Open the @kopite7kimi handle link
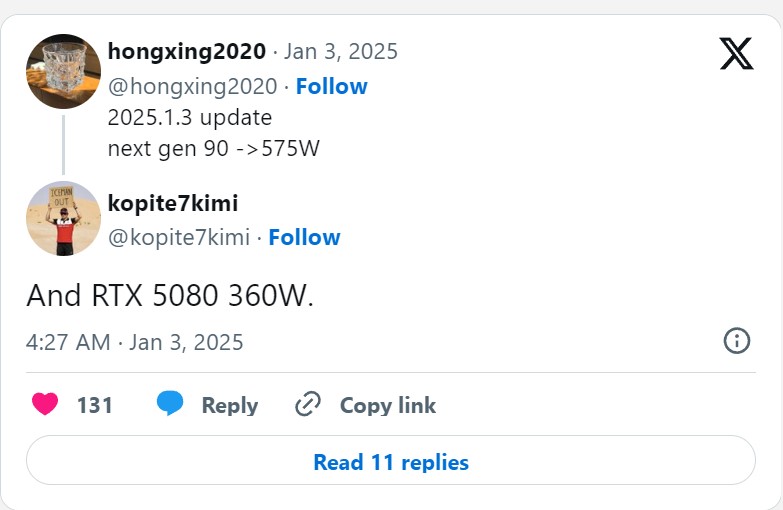This screenshot has width=783, height=510. 179,238
